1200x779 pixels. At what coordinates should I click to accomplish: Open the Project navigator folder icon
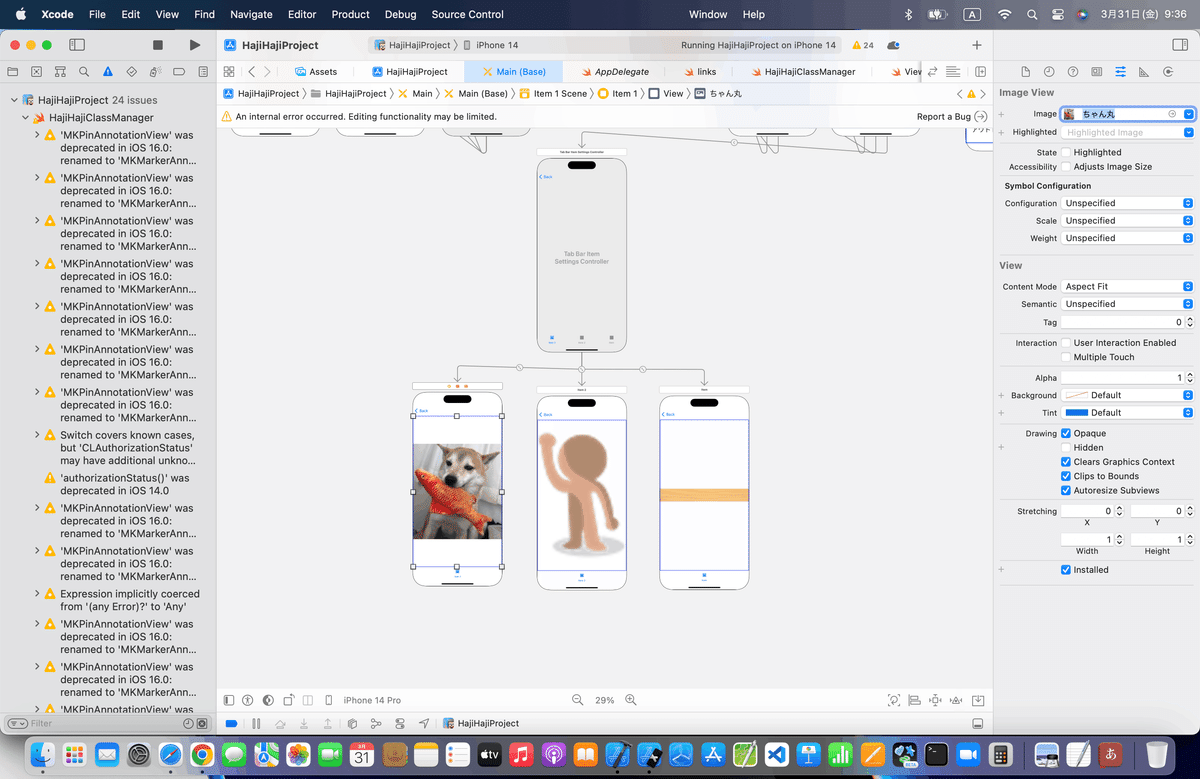pyautogui.click(x=13, y=72)
